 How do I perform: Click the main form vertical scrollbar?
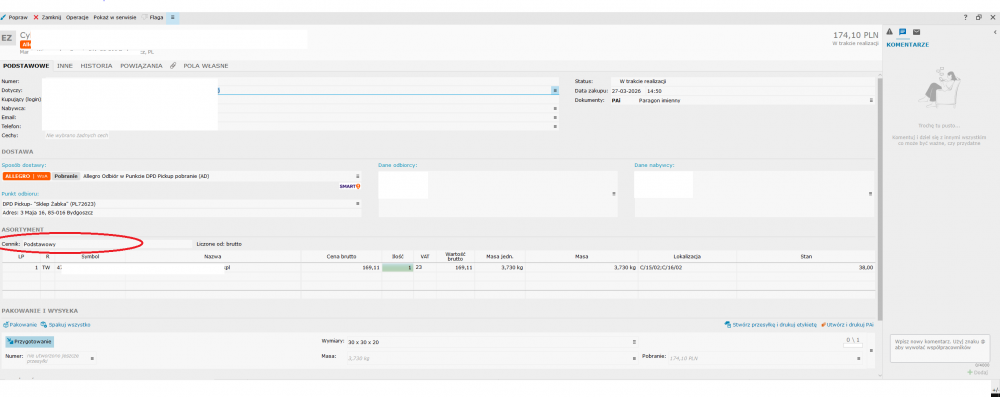pyautogui.click(x=881, y=198)
